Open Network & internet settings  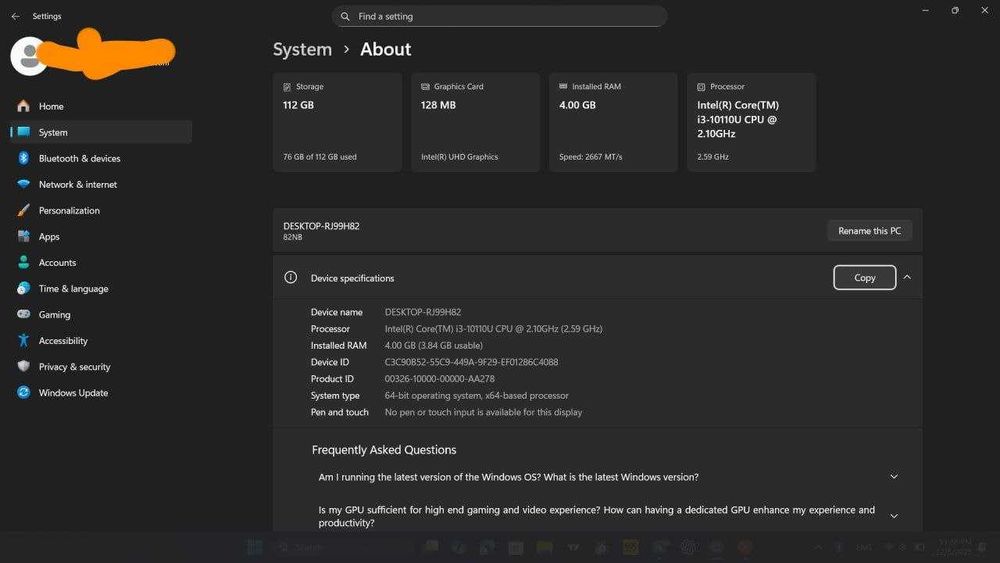click(77, 184)
